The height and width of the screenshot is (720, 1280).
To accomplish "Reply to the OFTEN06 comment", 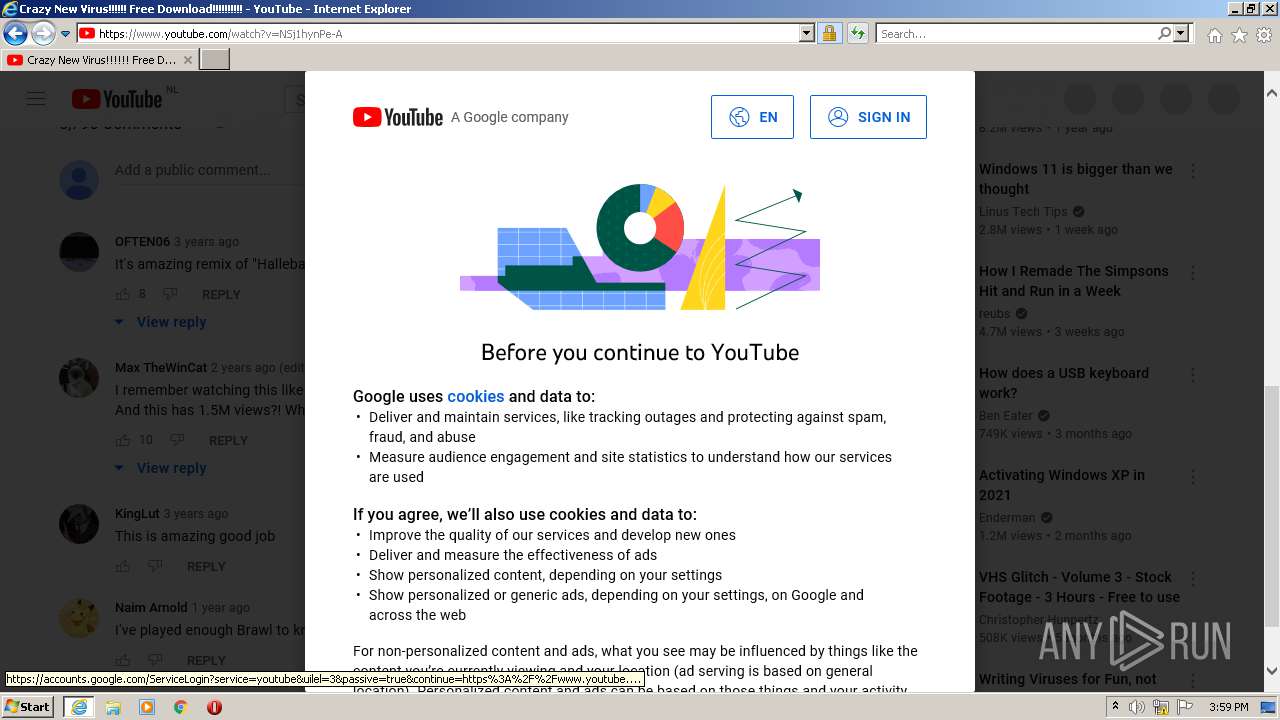I will coord(221,295).
